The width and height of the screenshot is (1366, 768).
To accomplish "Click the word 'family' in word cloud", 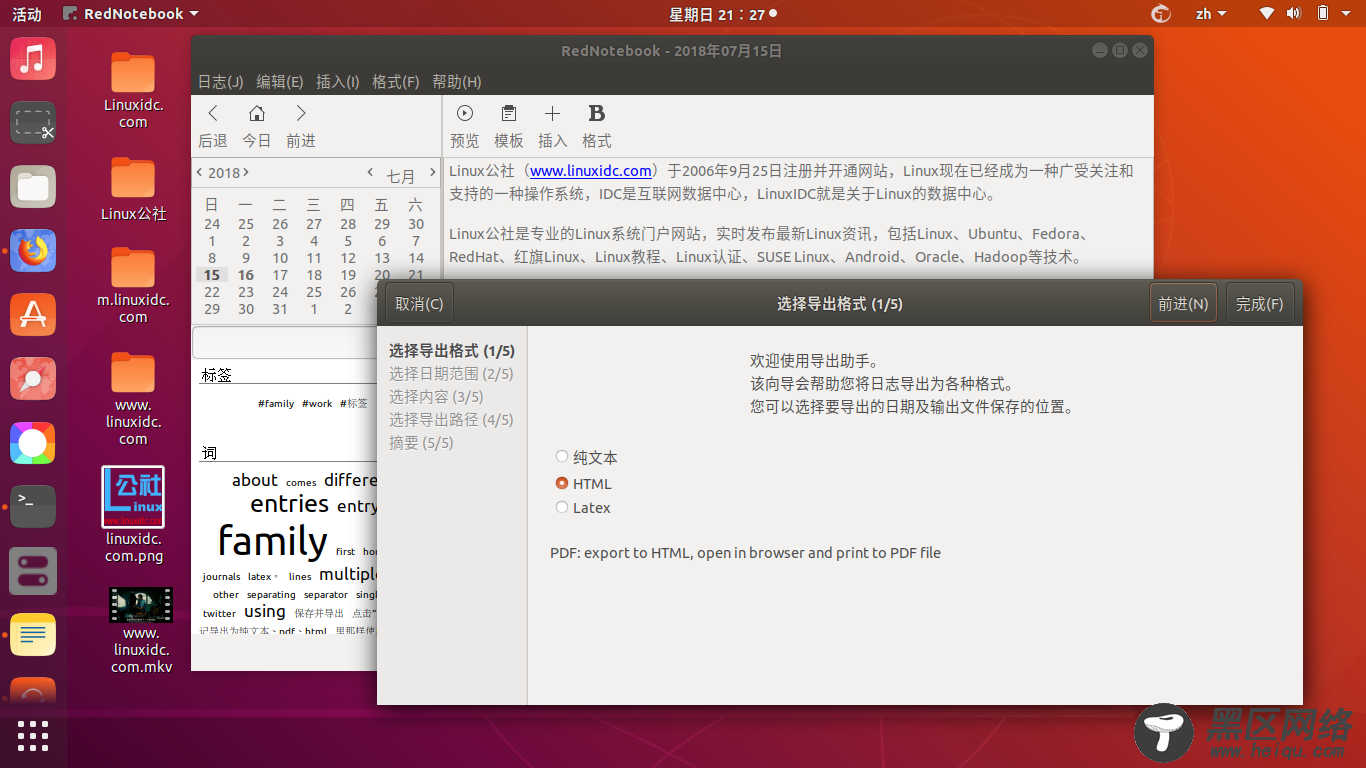I will [x=273, y=541].
